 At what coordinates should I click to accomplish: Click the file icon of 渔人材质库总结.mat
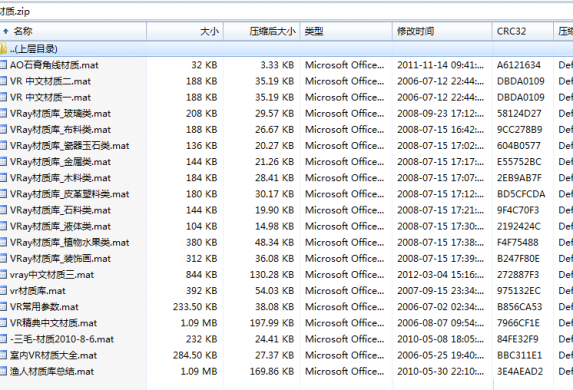pos(3,371)
